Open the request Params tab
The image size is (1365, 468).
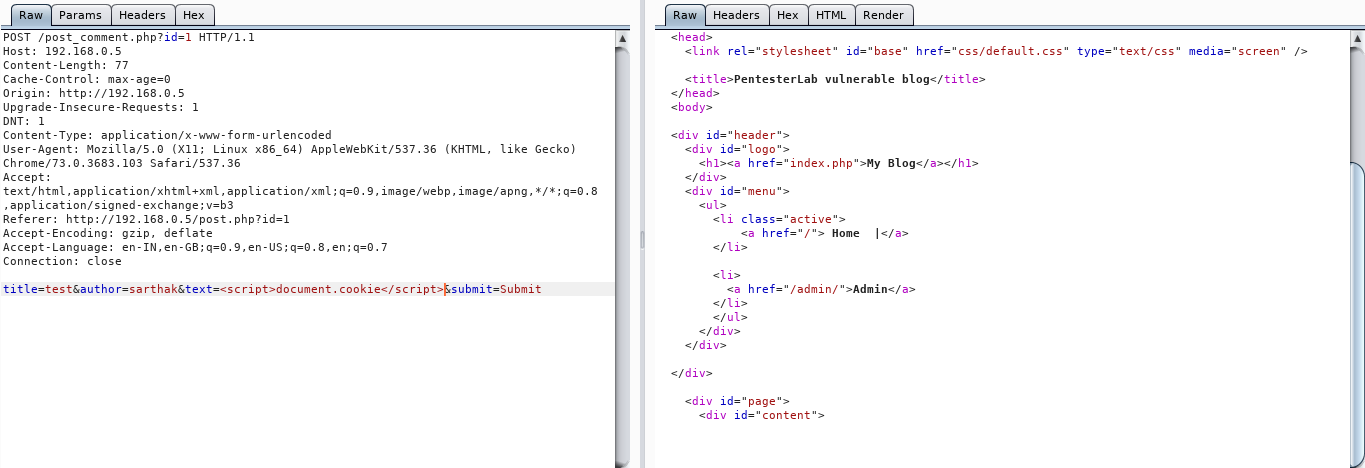click(x=80, y=15)
